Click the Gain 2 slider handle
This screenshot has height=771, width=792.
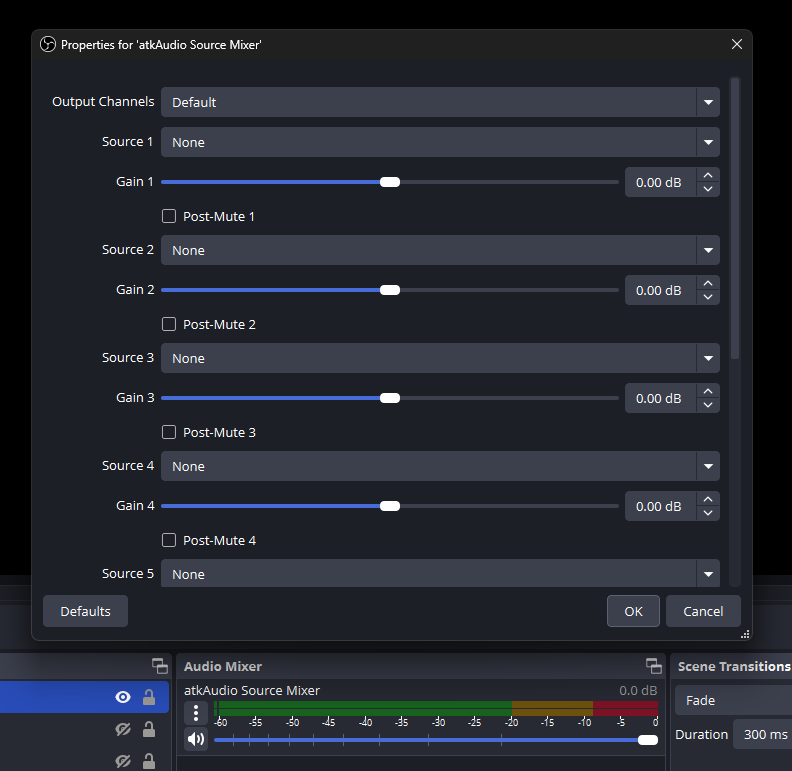pos(390,290)
